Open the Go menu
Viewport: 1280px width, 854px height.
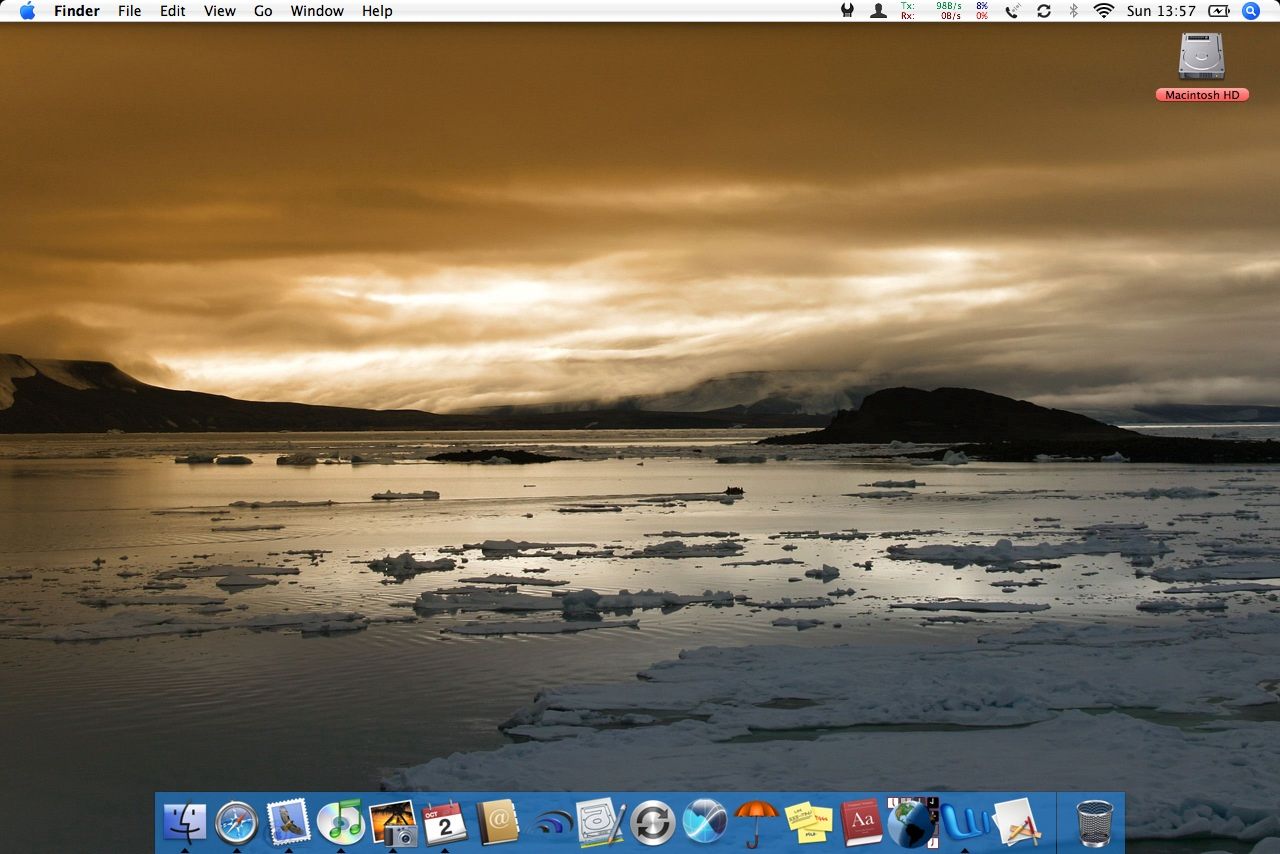pyautogui.click(x=262, y=11)
